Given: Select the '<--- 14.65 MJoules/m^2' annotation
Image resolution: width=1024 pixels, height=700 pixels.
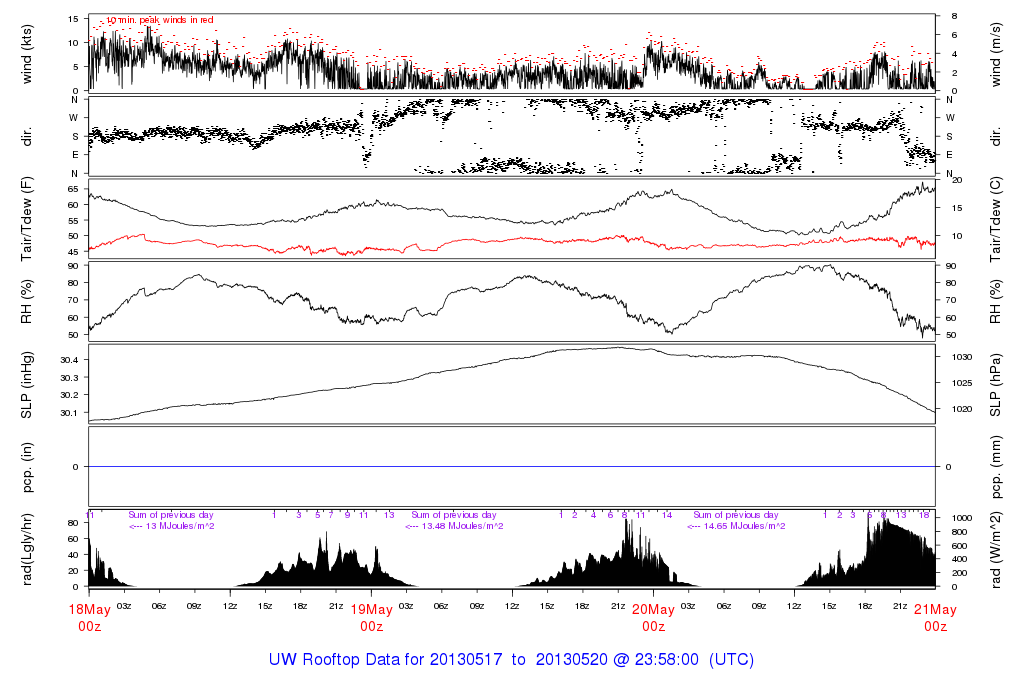Looking at the screenshot, I should point(736,526).
